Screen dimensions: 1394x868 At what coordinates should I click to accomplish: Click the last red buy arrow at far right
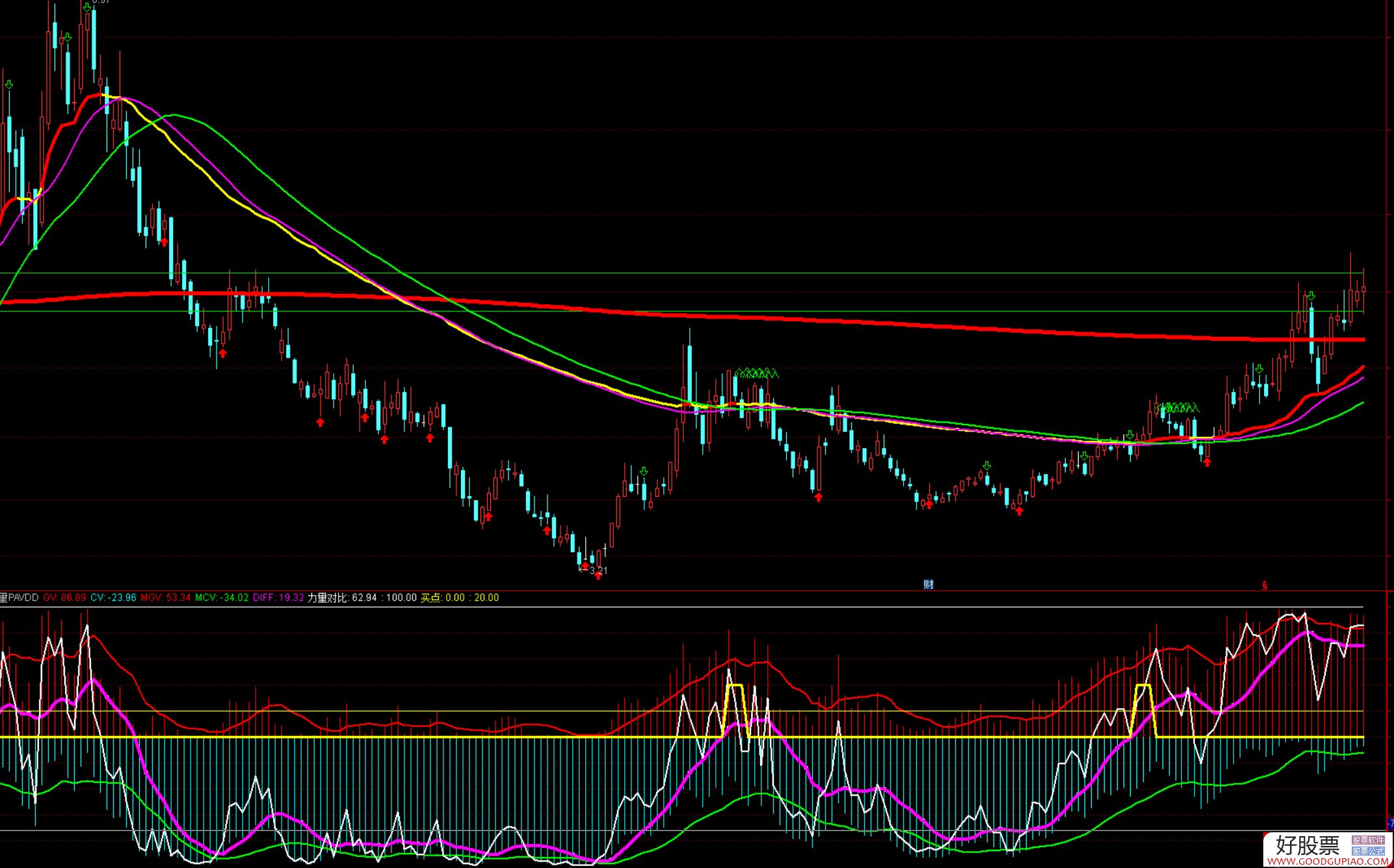1207,462
